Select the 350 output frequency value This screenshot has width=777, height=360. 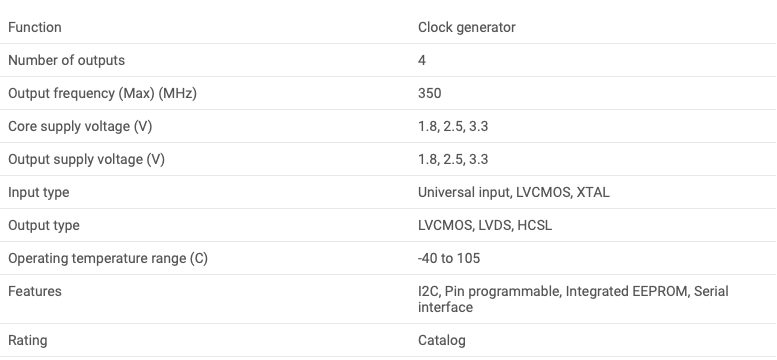click(430, 93)
